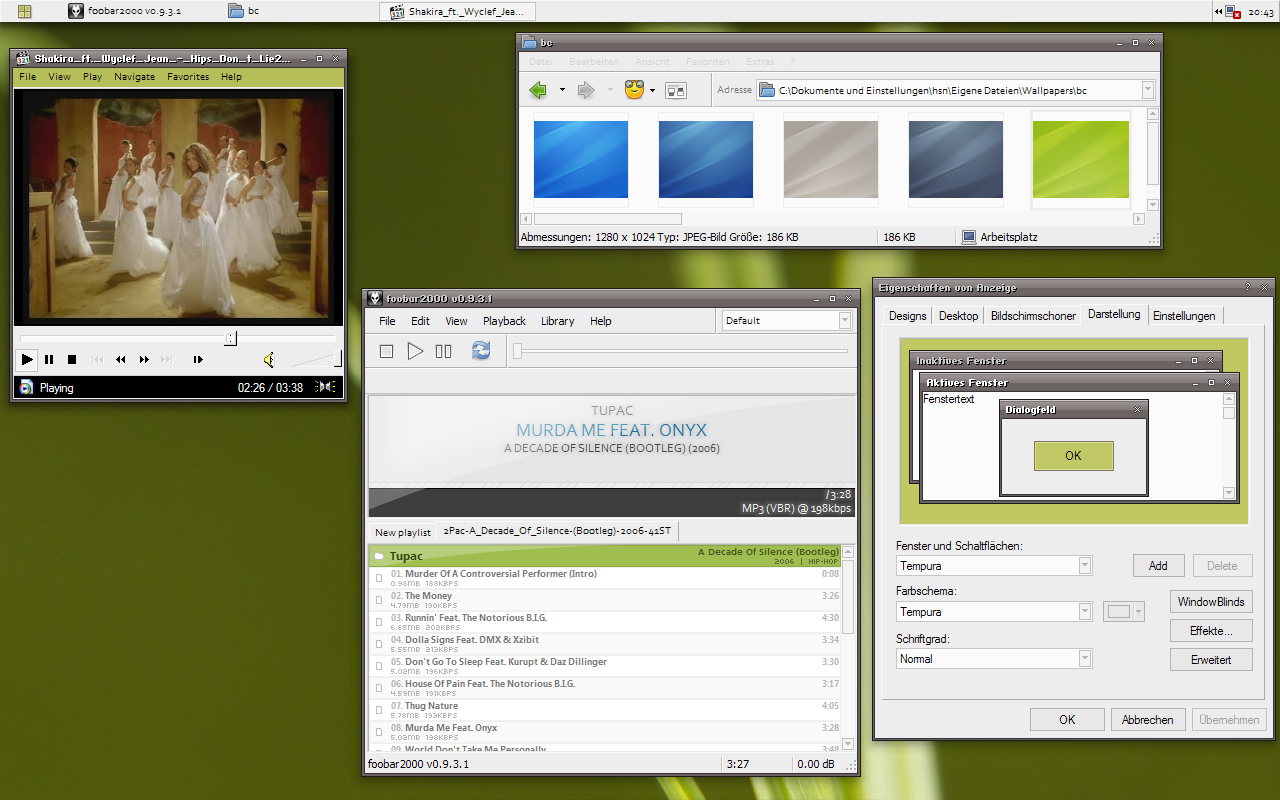Screen dimensions: 1280x800
Task: Click the Effekte... button
Action: [x=1211, y=631]
